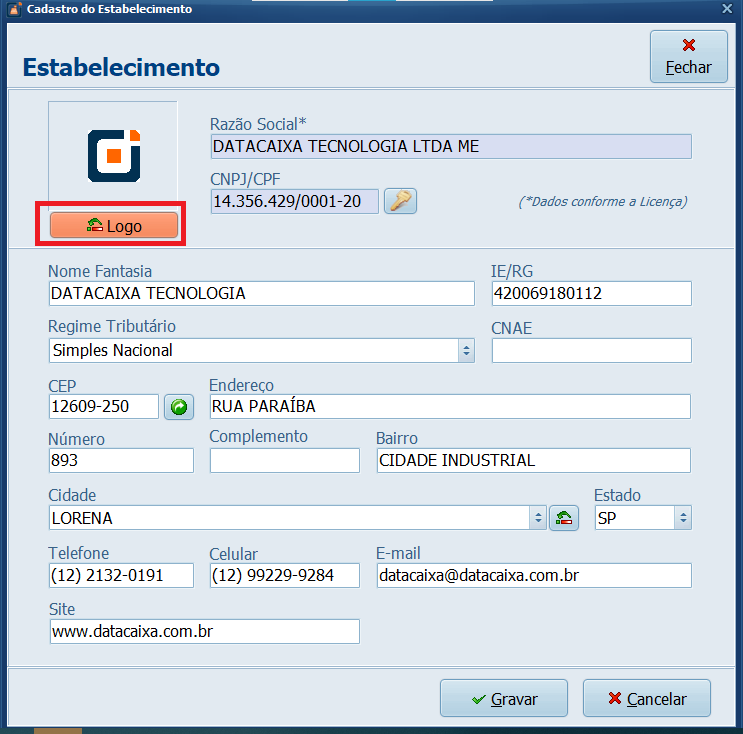Click the company logo image preview
Screen dimensions: 743x734
tap(113, 155)
